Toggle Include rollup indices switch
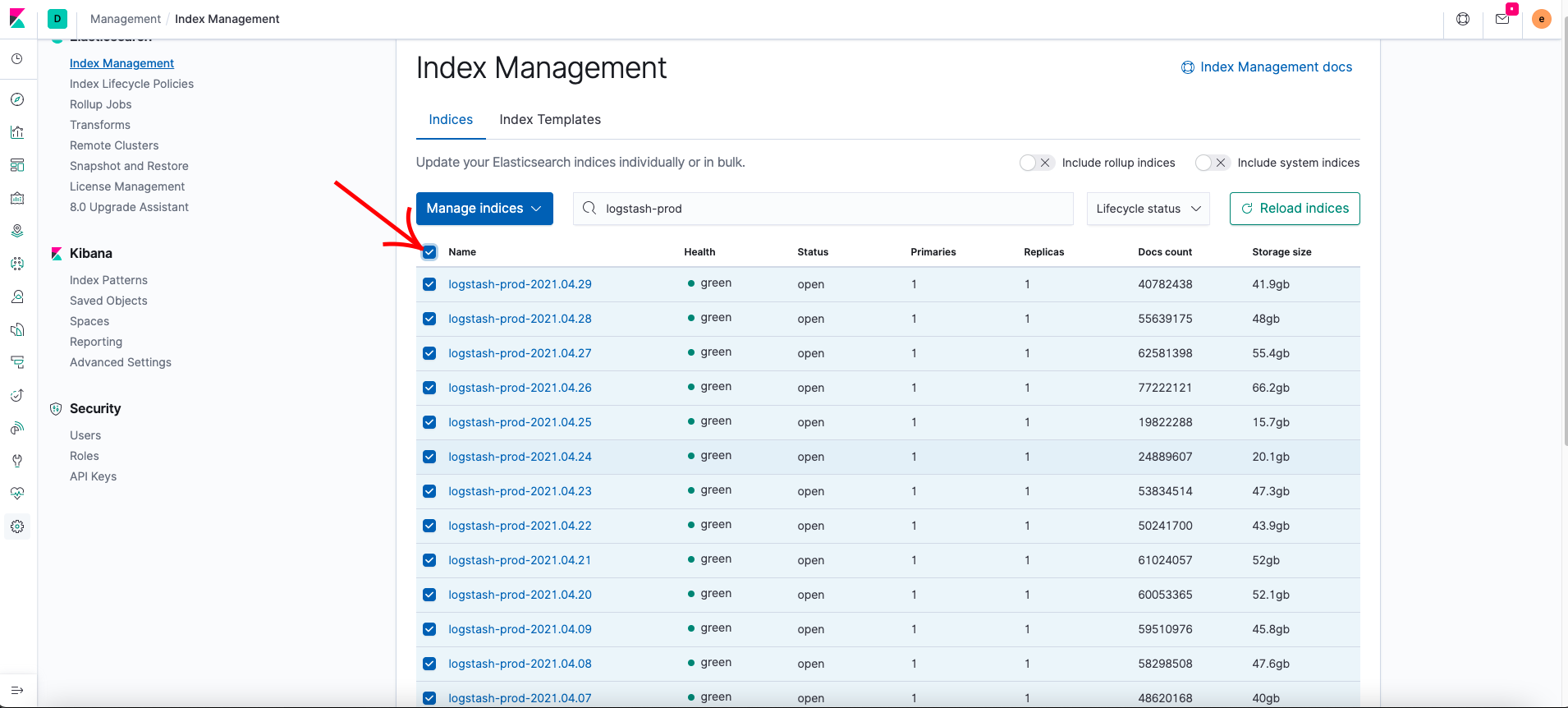 point(1036,163)
